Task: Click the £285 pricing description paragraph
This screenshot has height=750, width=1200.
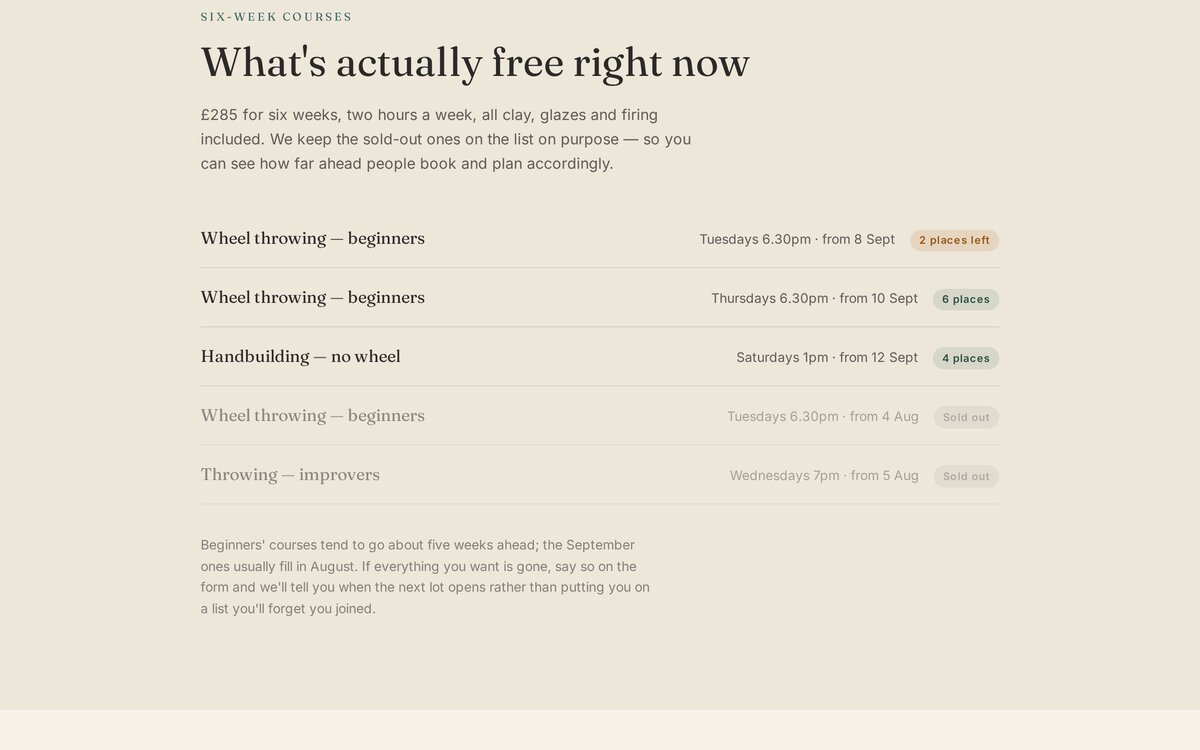Action: 446,139
